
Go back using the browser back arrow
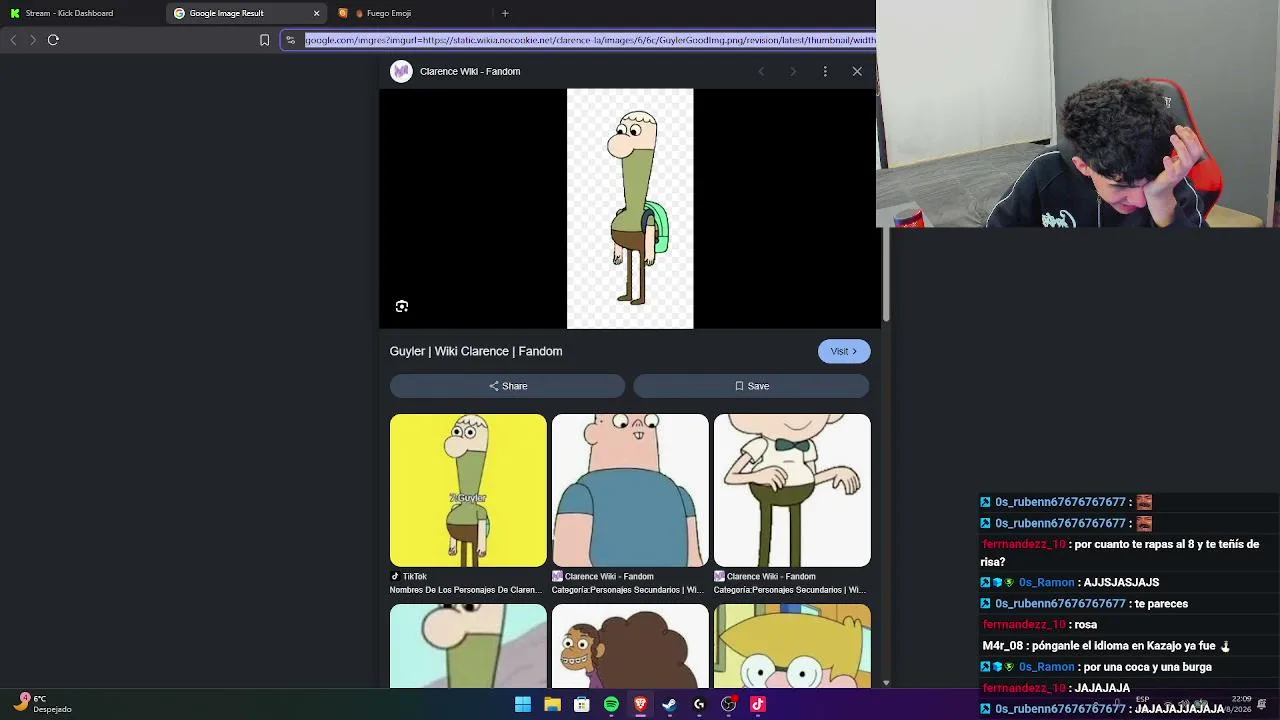[13, 40]
